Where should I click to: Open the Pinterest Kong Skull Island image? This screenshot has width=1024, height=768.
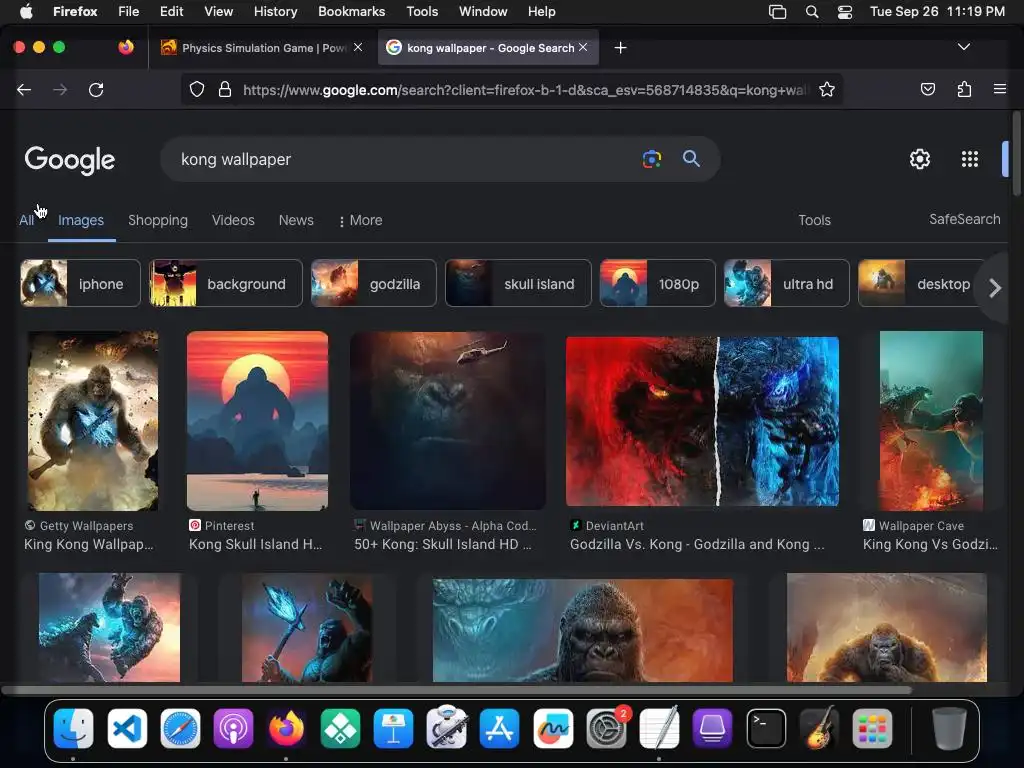pos(257,421)
